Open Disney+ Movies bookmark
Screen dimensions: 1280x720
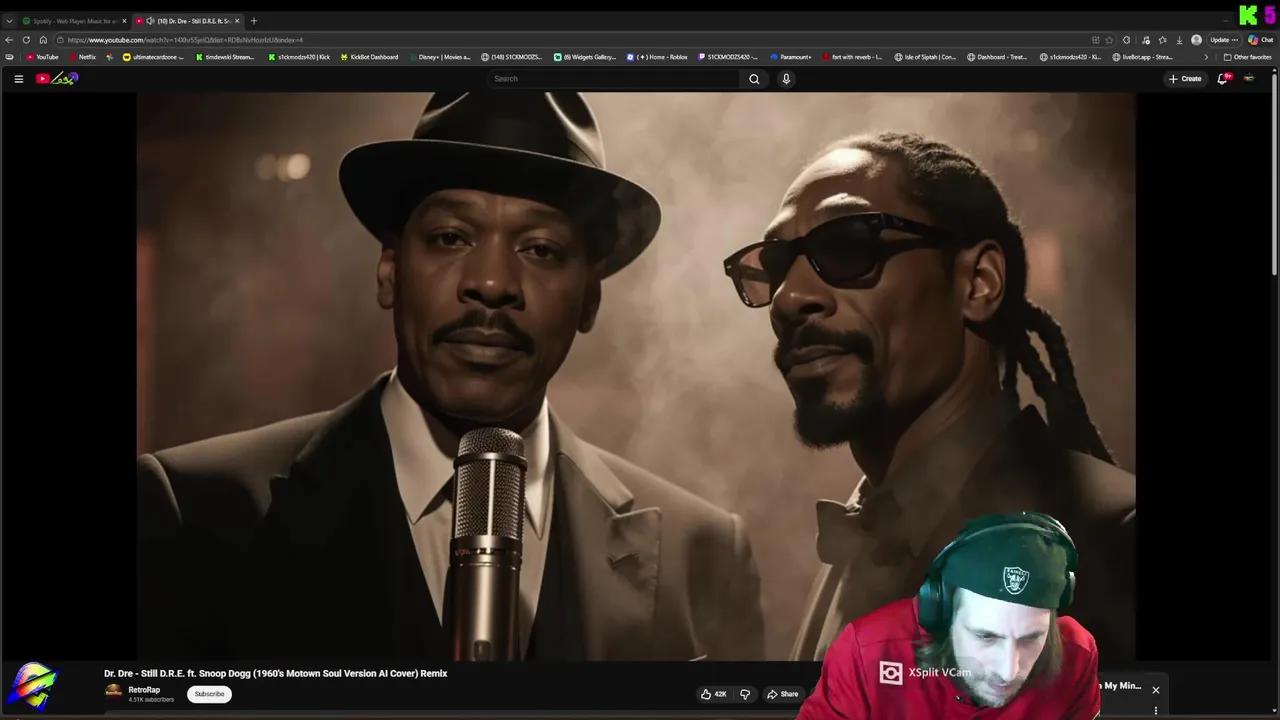point(439,57)
